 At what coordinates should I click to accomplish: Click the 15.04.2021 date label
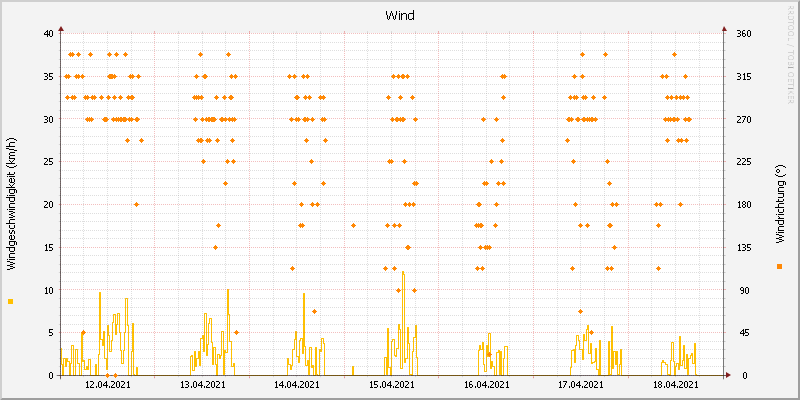(392, 384)
